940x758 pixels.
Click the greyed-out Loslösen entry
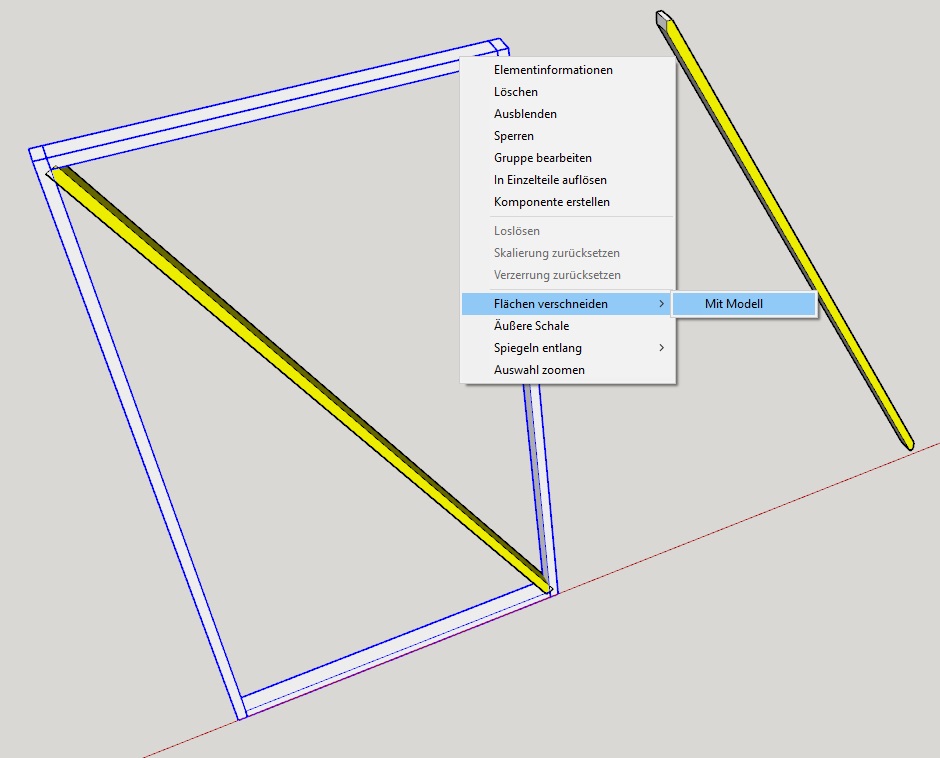click(517, 231)
